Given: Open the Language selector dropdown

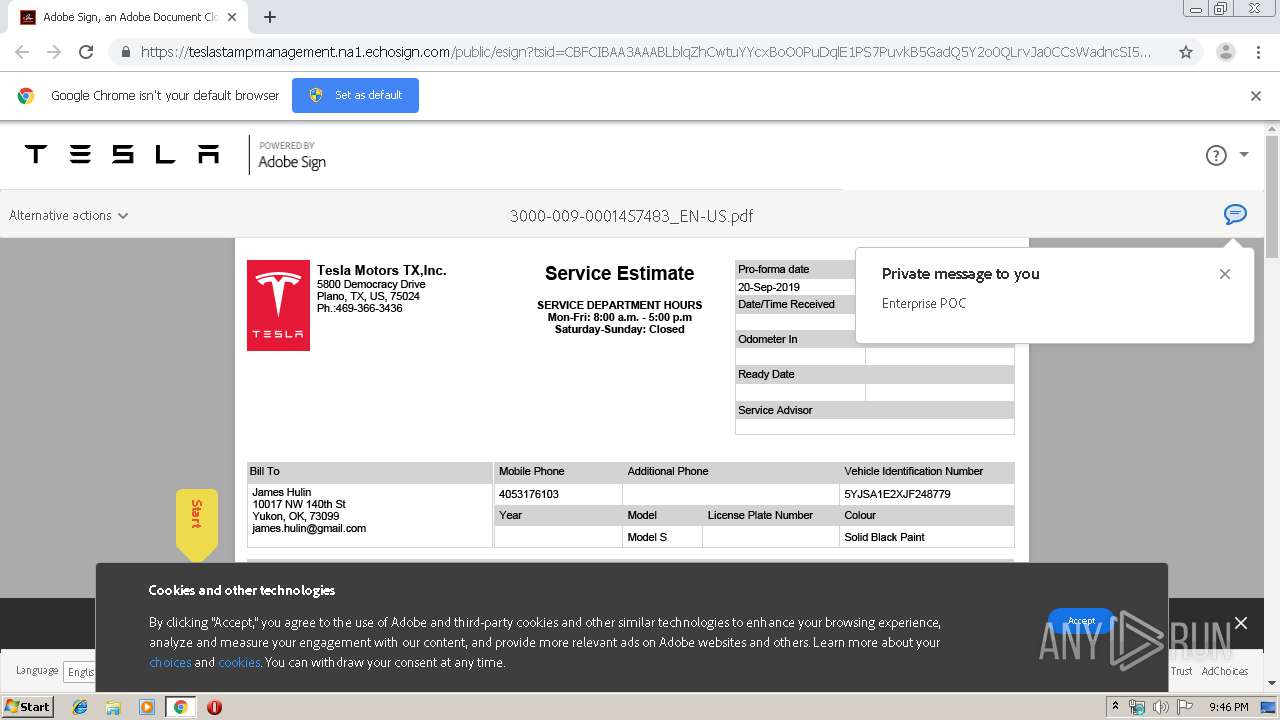Looking at the screenshot, I should click(80, 672).
